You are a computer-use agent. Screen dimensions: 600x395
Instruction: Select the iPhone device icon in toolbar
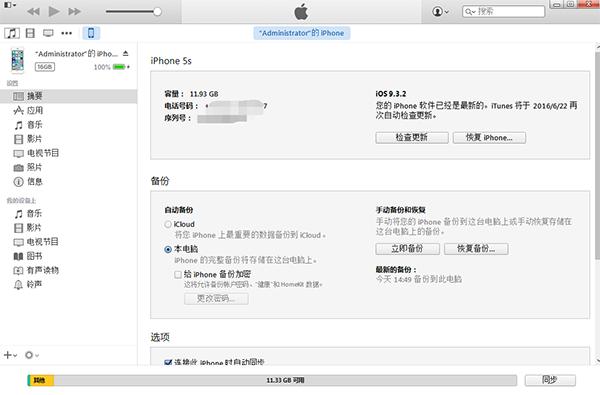click(91, 33)
